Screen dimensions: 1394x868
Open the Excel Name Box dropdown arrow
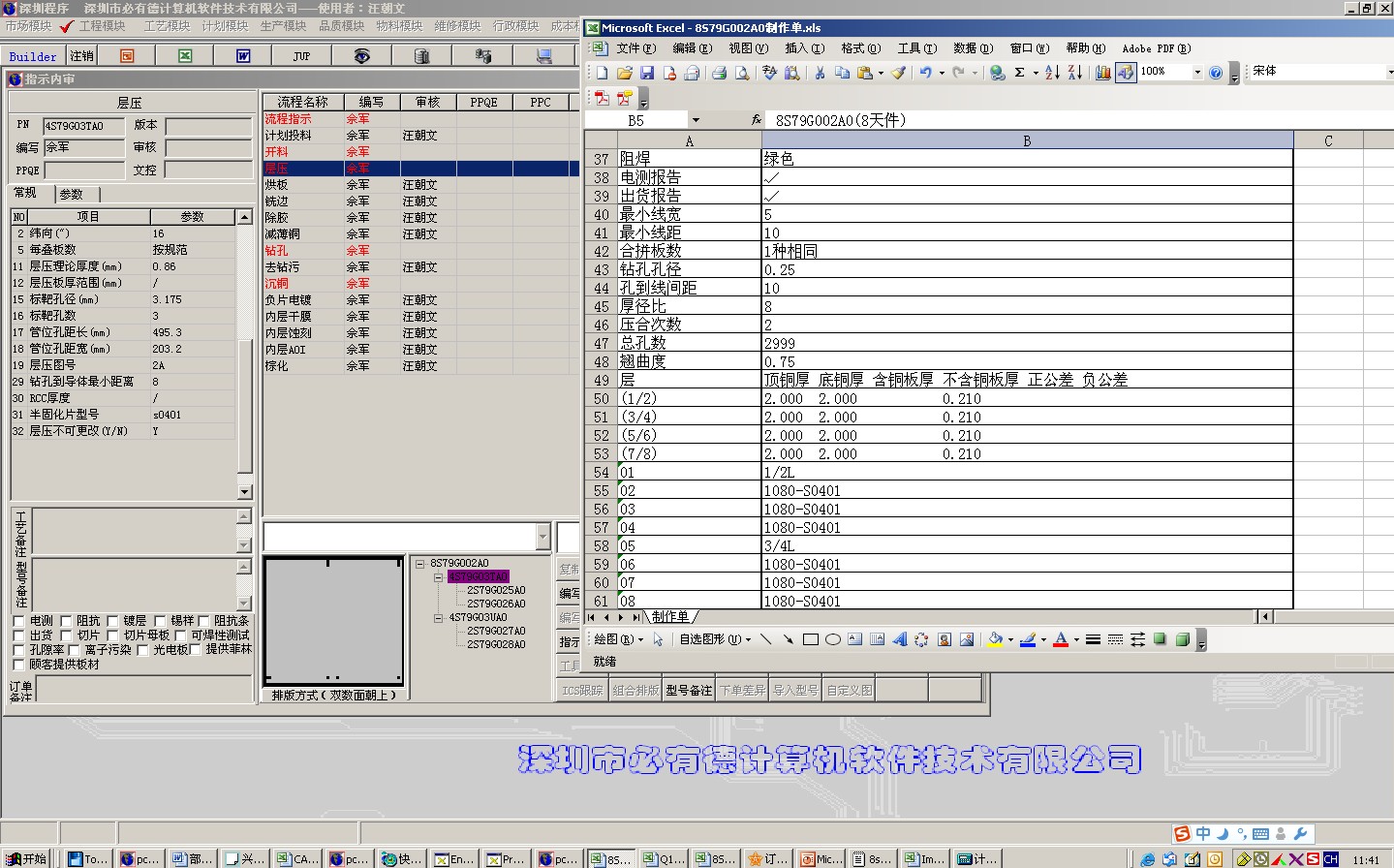(696, 120)
